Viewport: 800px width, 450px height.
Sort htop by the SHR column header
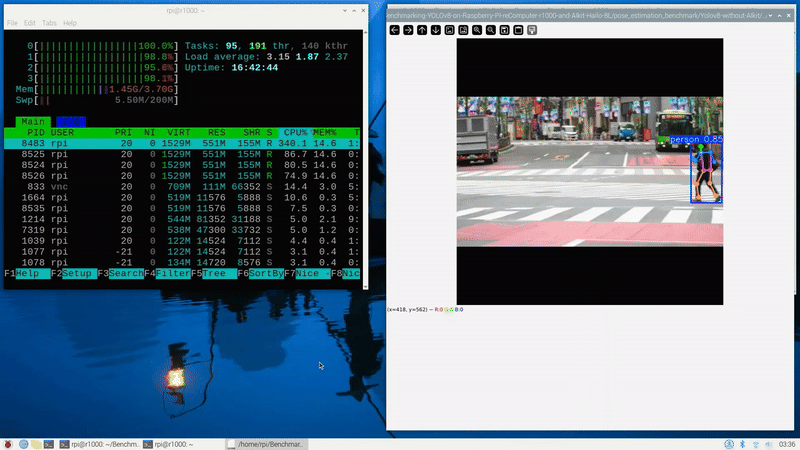(252, 133)
